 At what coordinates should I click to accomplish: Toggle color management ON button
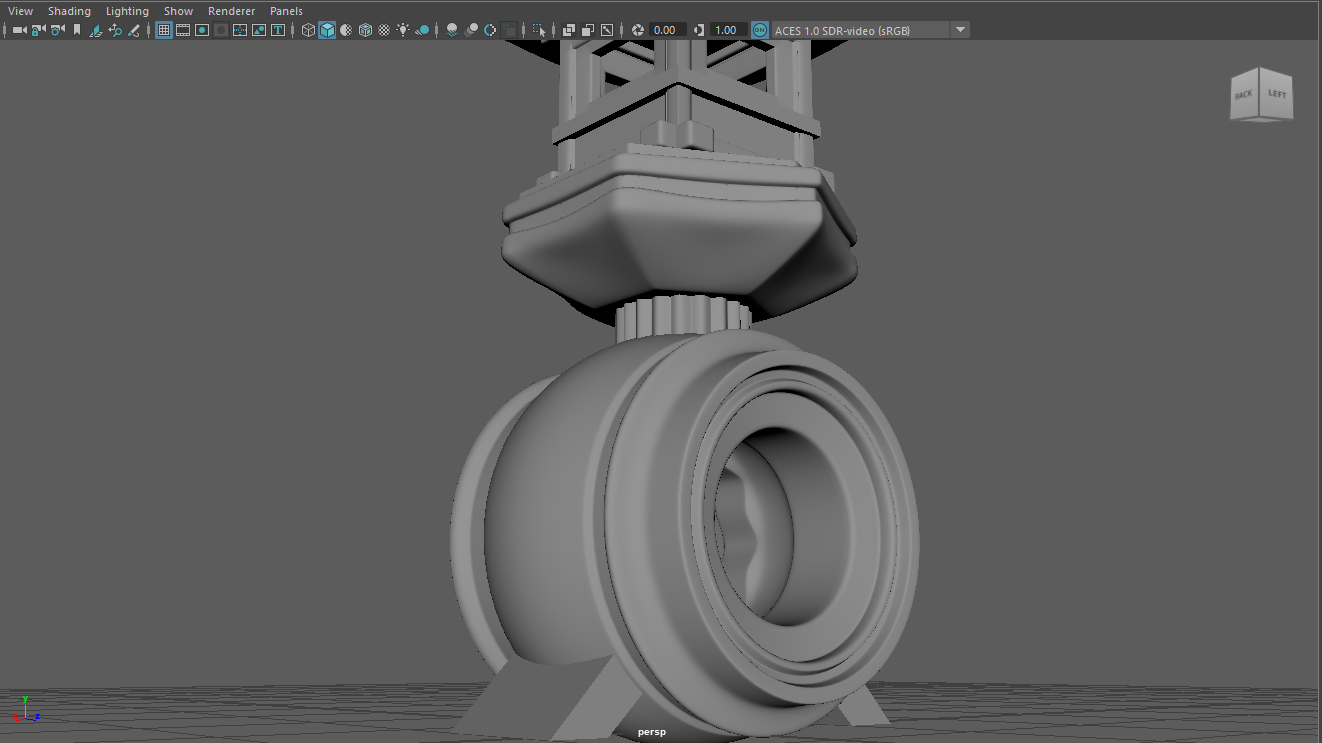pos(760,30)
